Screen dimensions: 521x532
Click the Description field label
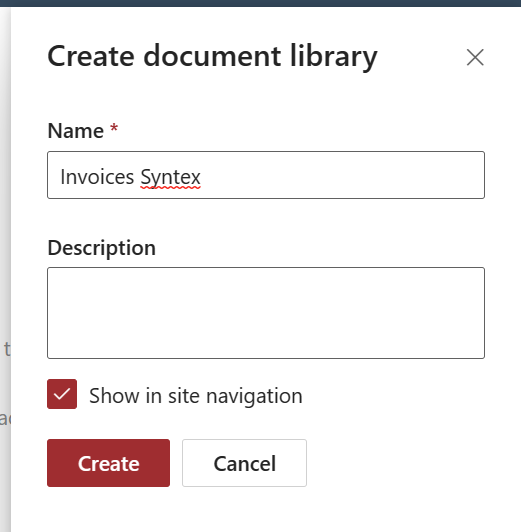(x=102, y=248)
